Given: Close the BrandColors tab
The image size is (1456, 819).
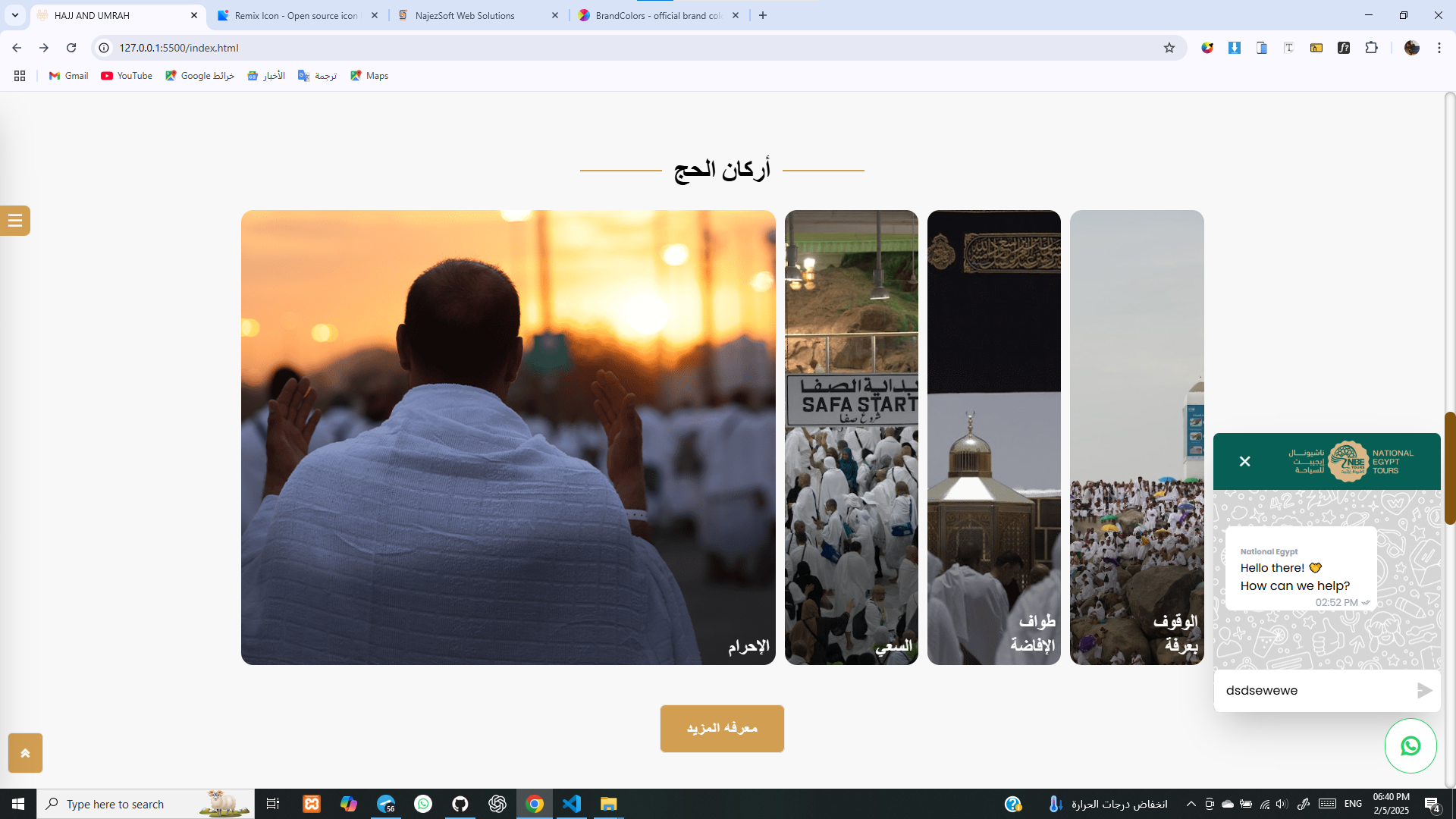Looking at the screenshot, I should pos(736,15).
